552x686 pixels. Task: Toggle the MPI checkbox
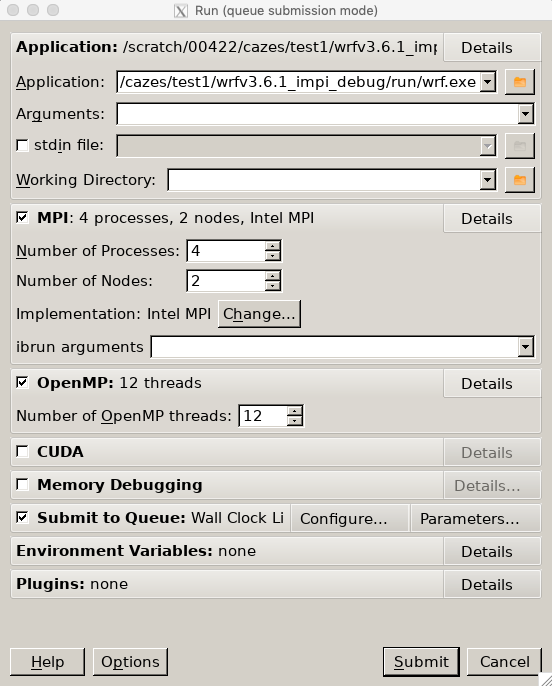point(22,217)
